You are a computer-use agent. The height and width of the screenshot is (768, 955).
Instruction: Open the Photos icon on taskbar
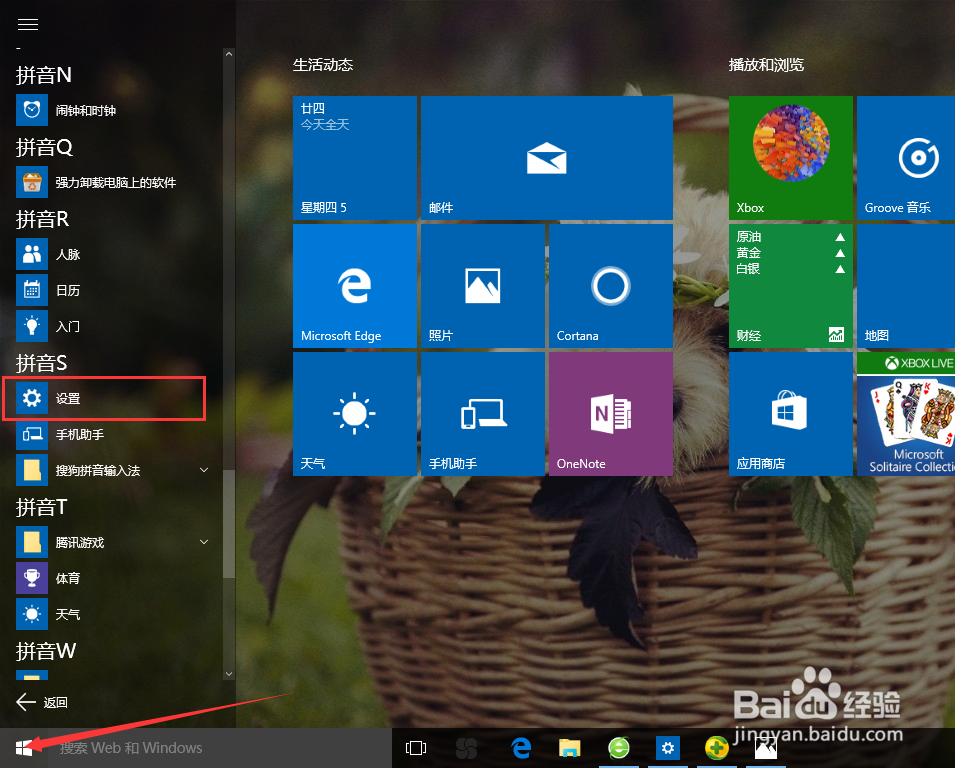point(766,748)
